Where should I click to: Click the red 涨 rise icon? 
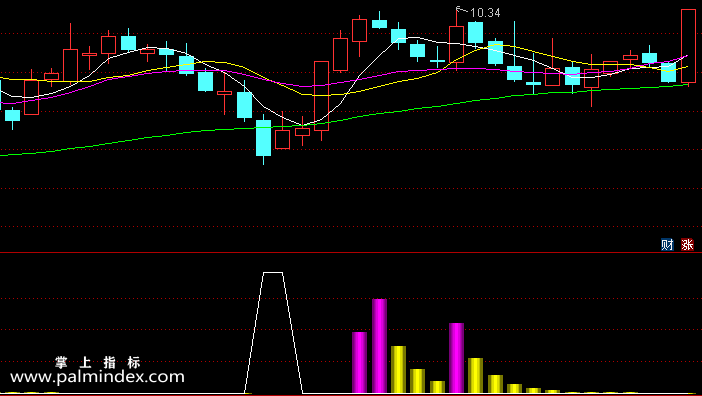coord(687,245)
